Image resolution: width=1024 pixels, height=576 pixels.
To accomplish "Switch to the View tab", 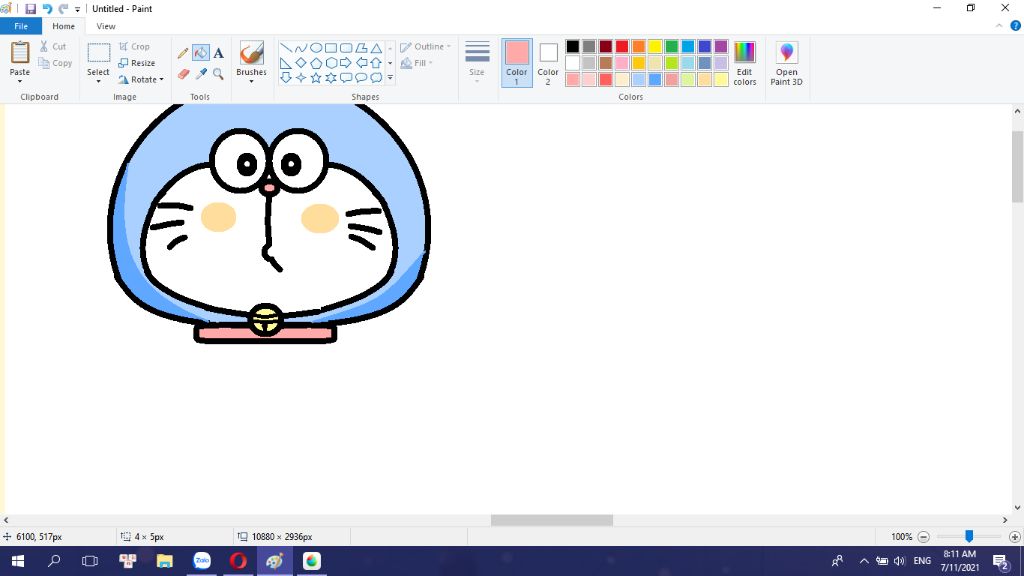I will click(106, 26).
